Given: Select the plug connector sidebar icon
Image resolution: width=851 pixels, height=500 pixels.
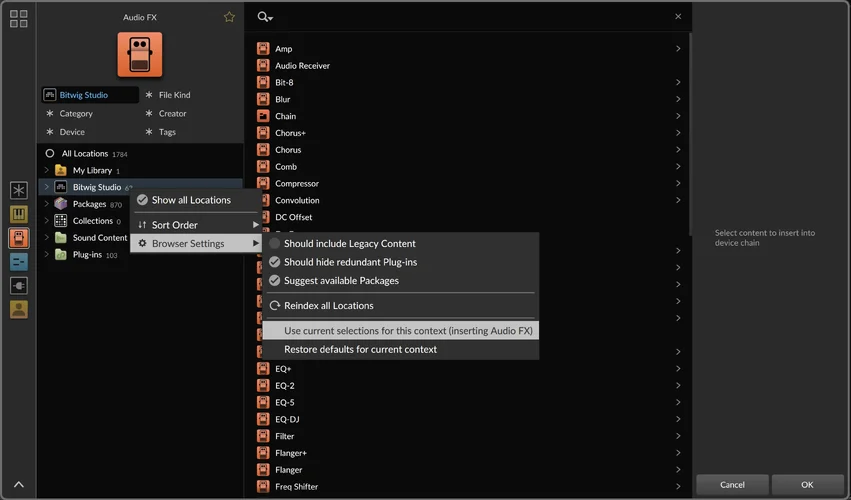Looking at the screenshot, I should (x=18, y=286).
